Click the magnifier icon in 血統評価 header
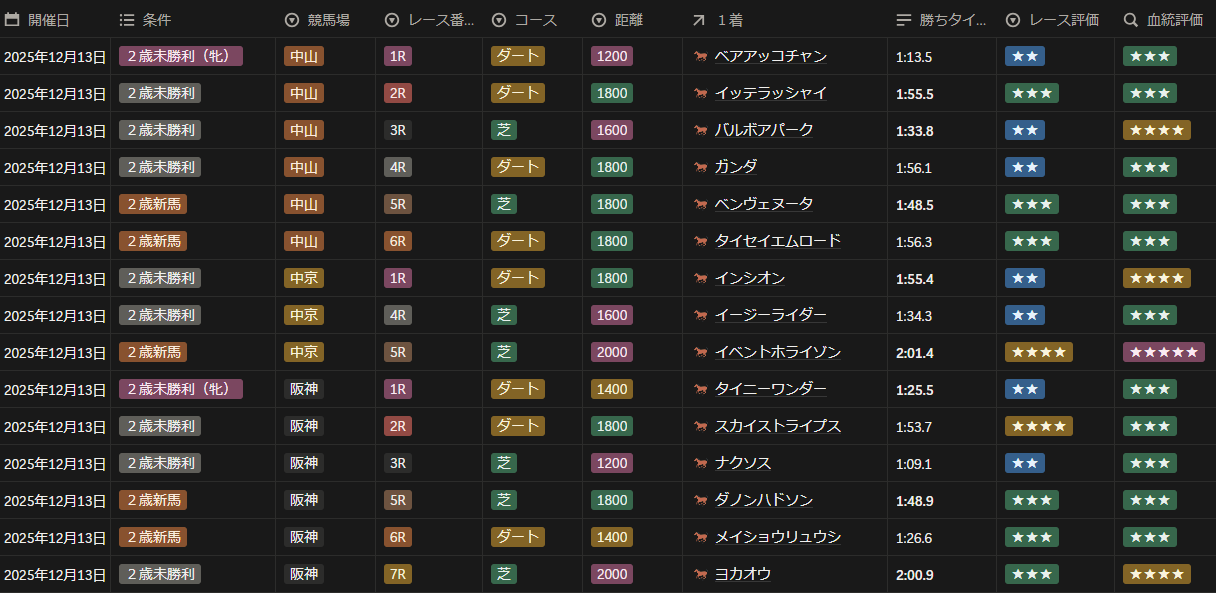Viewport: 1216px width, 593px height. tap(1131, 20)
